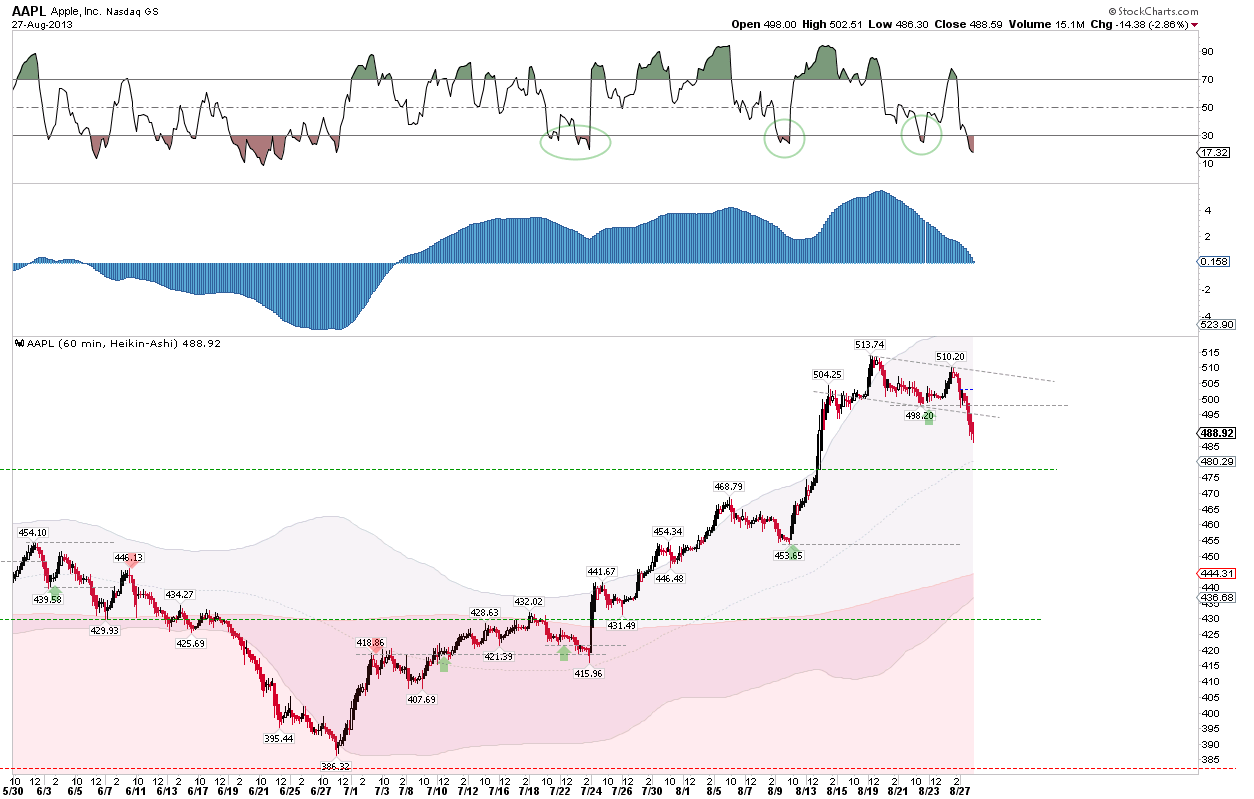This screenshot has width=1254, height=799.
Task: Click the 386.32 bottom price label
Action: click(x=334, y=765)
